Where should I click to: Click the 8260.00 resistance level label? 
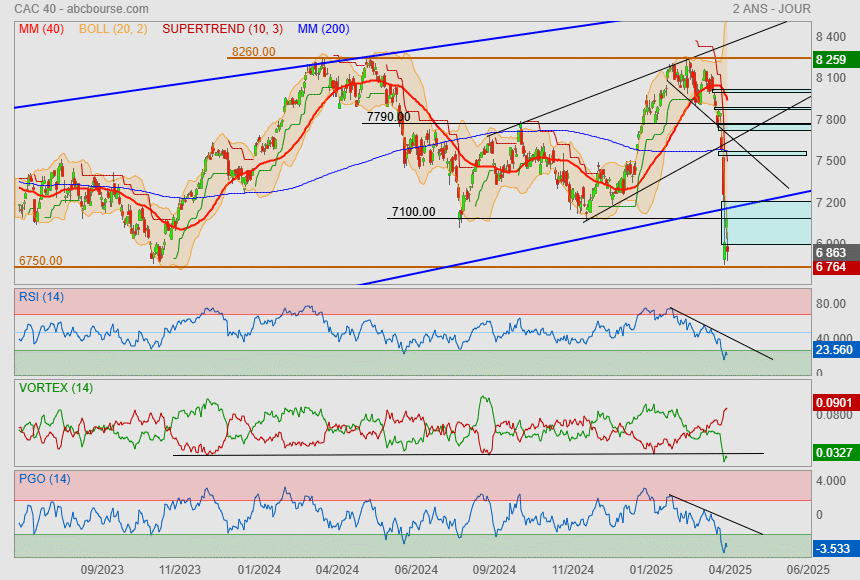click(253, 52)
